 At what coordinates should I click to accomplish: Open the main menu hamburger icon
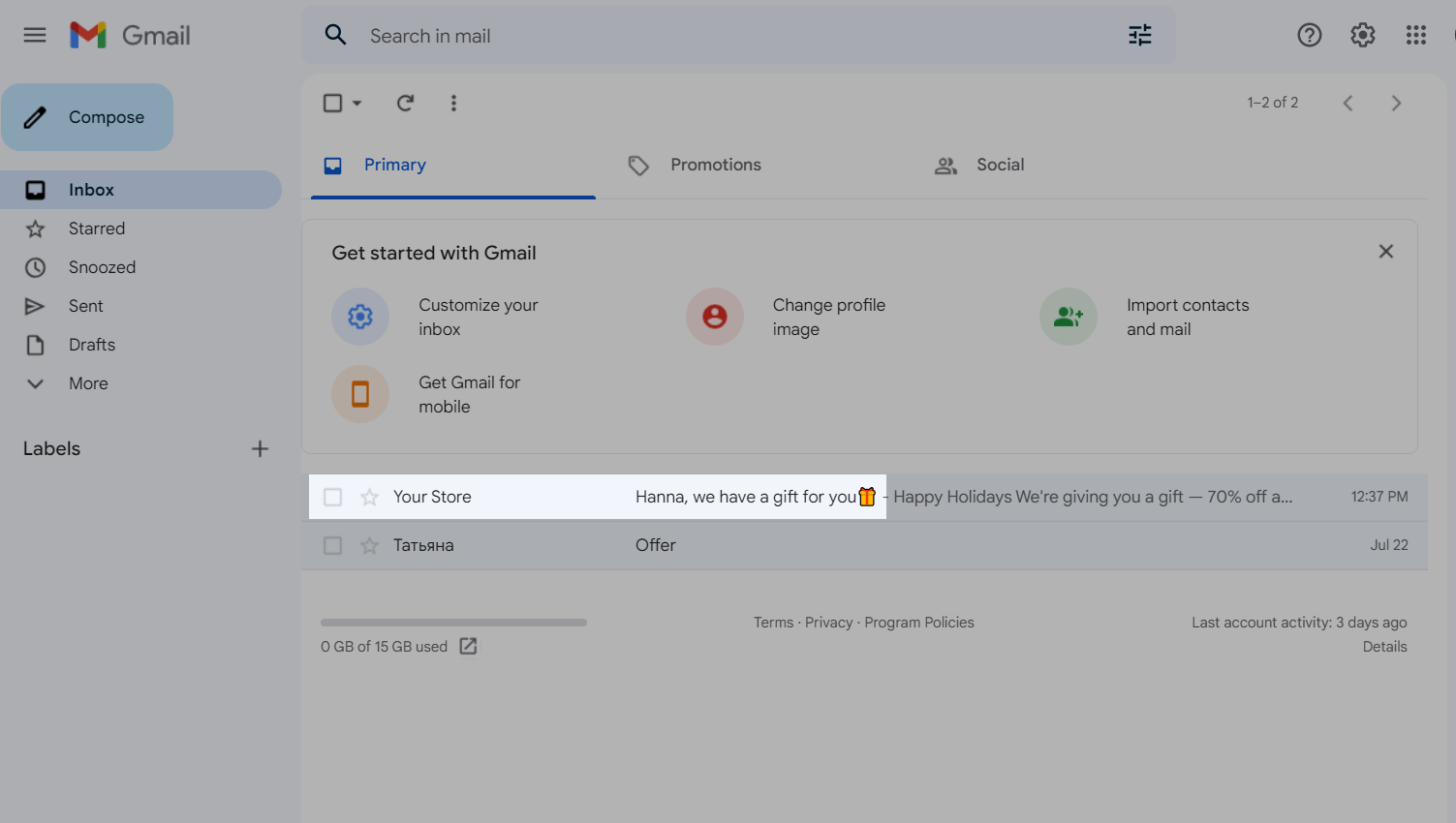pos(35,36)
